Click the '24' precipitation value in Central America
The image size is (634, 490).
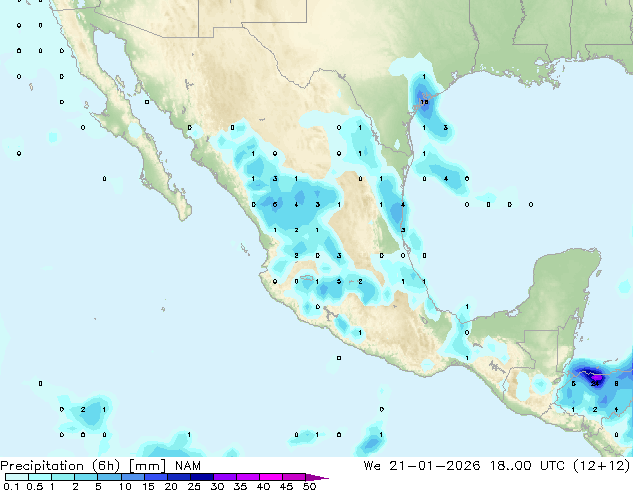595,383
